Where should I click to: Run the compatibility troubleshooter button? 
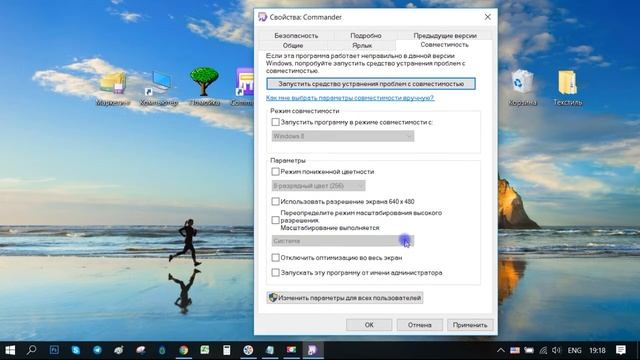pos(371,84)
